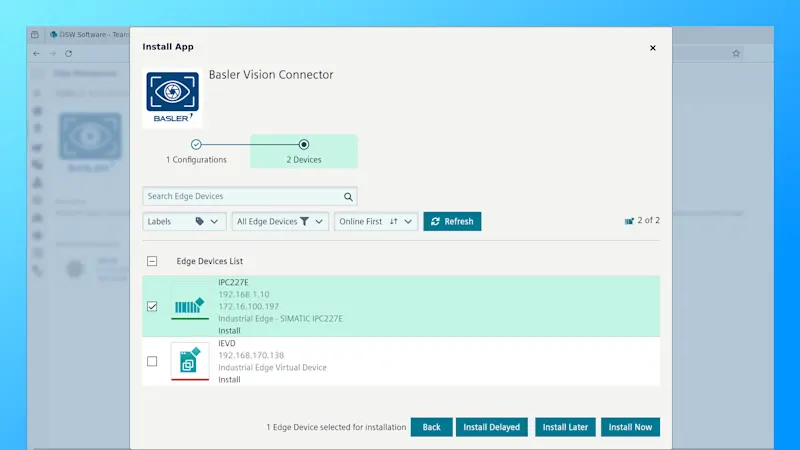
Task: Uncheck the IPC227E device checkbox
Action: [x=152, y=307]
